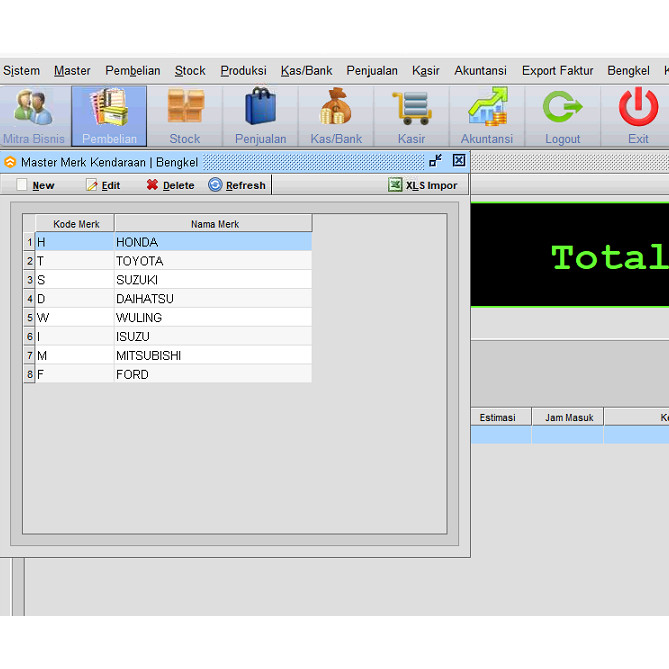Open the Kas/Bank menu

point(306,70)
